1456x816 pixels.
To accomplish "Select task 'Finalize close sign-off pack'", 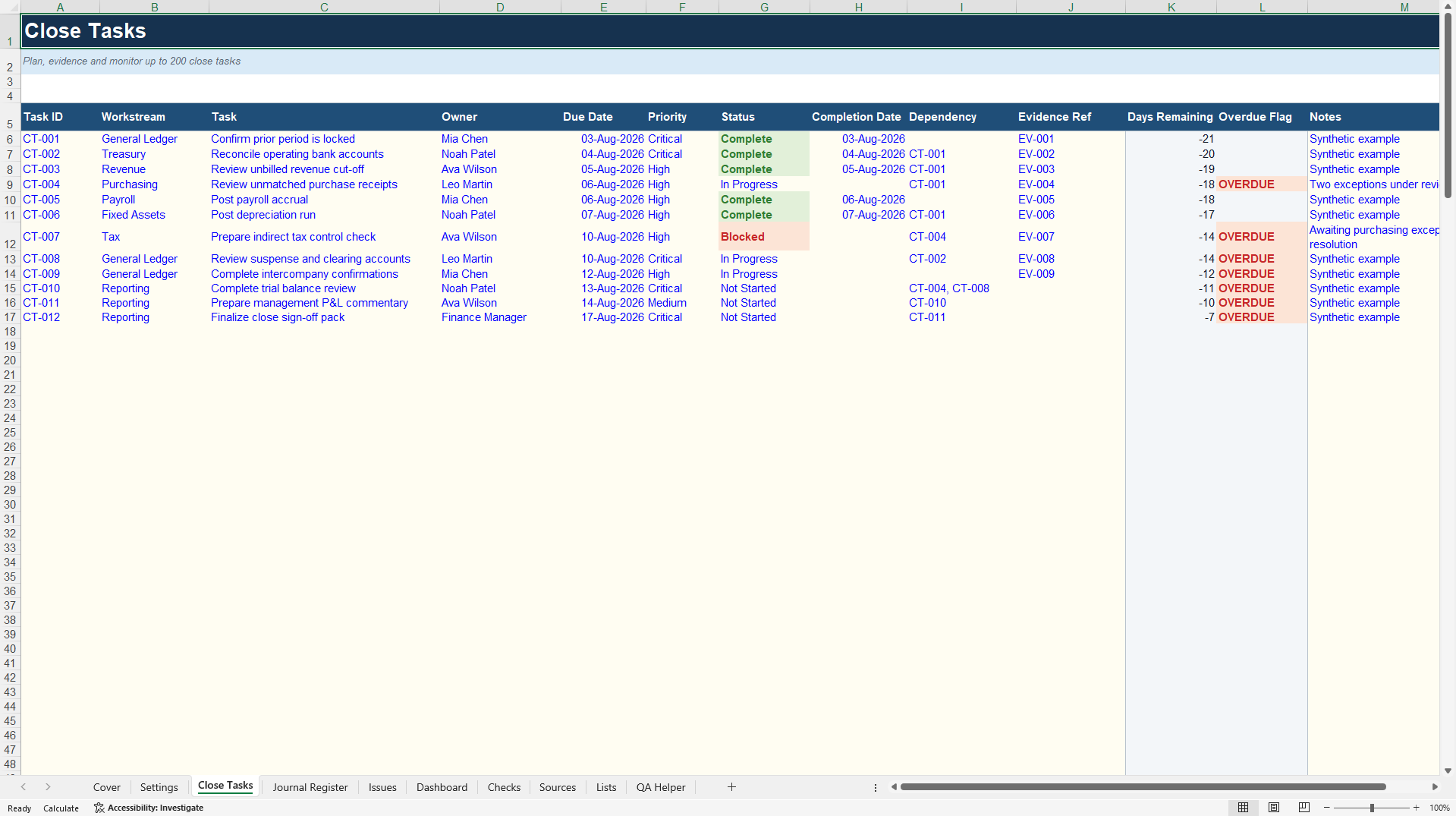I will 324,317.
